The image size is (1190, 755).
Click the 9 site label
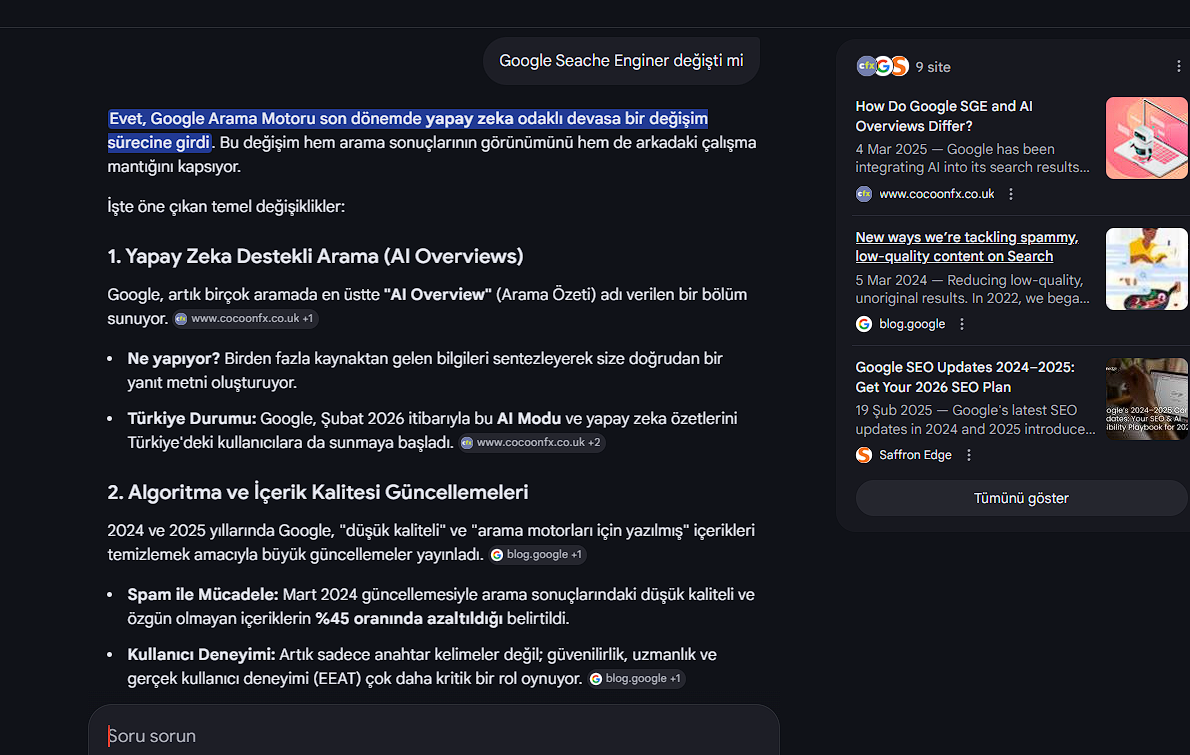(933, 67)
